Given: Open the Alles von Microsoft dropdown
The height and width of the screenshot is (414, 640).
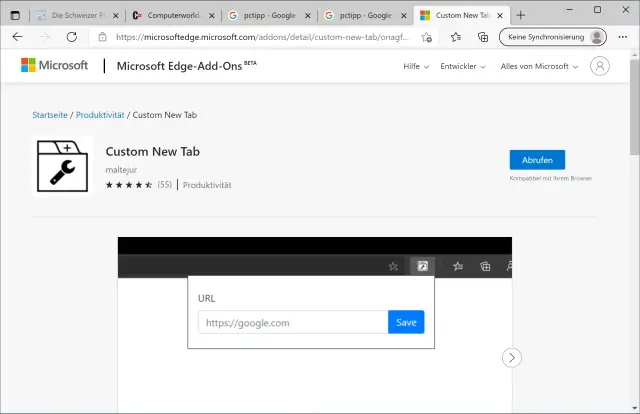Looking at the screenshot, I should point(542,67).
